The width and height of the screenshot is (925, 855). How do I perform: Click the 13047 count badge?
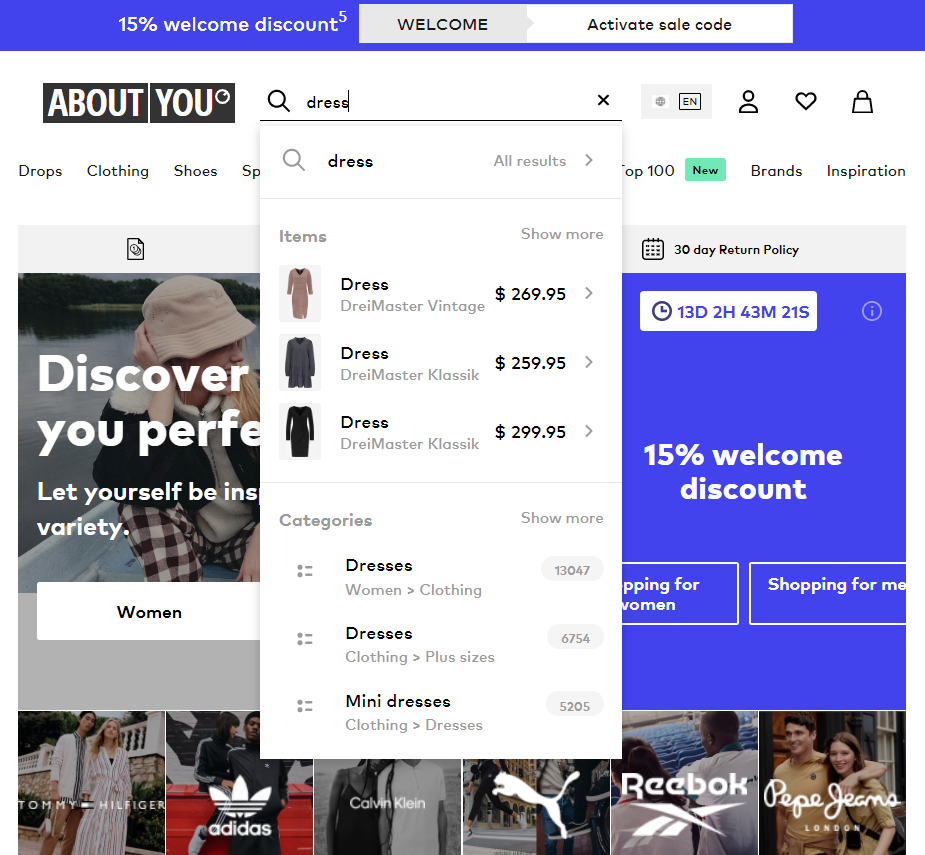click(572, 571)
